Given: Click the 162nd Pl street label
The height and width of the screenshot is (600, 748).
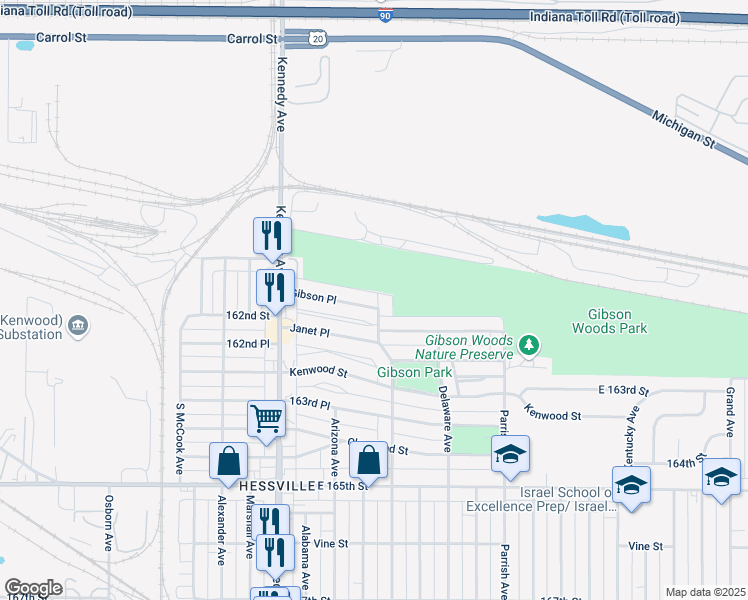Looking at the screenshot, I should [248, 343].
